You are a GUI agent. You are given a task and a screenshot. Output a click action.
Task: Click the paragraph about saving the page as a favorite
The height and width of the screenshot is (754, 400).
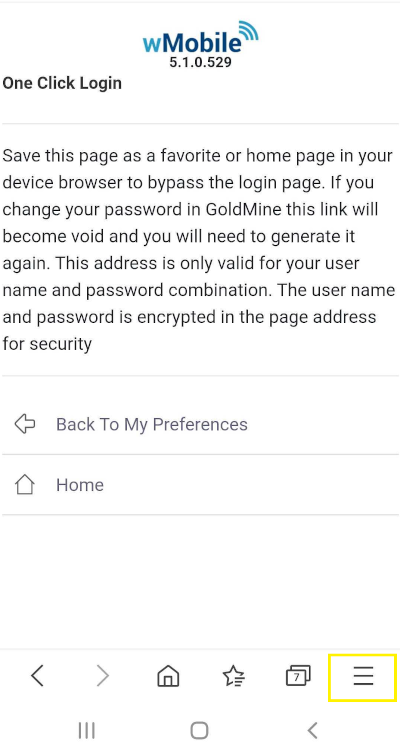coord(199,250)
